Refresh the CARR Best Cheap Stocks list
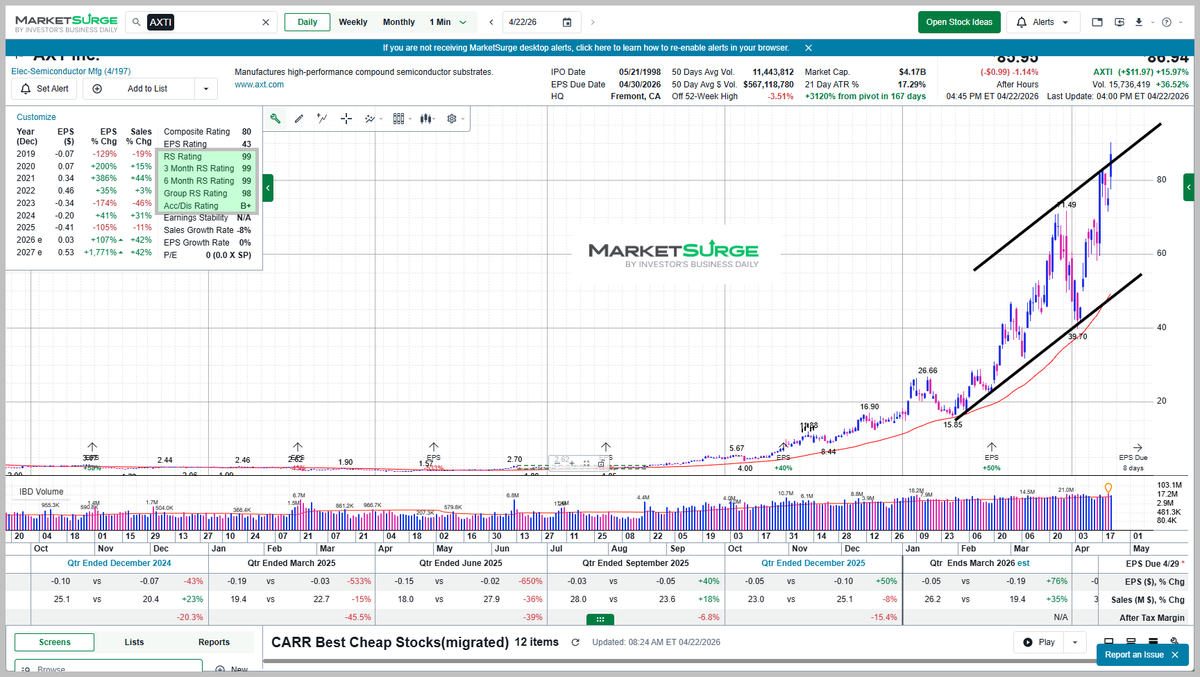Viewport: 1200px width, 677px height. 576,643
